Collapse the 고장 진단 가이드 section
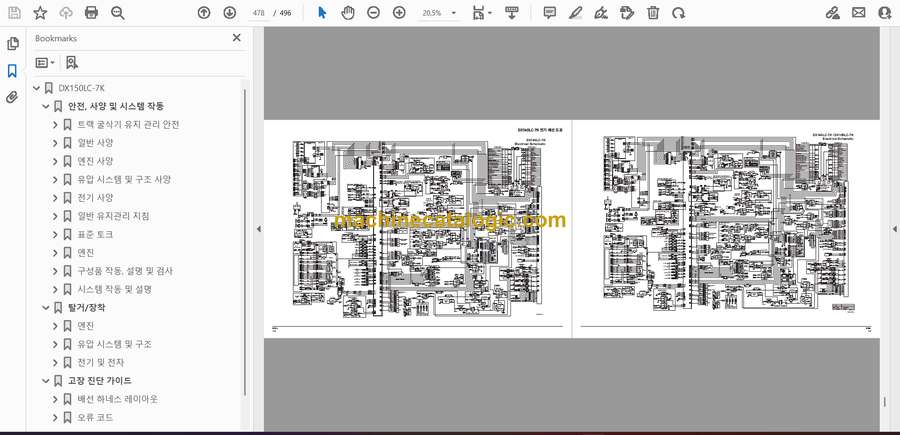900x435 pixels. click(x=46, y=381)
